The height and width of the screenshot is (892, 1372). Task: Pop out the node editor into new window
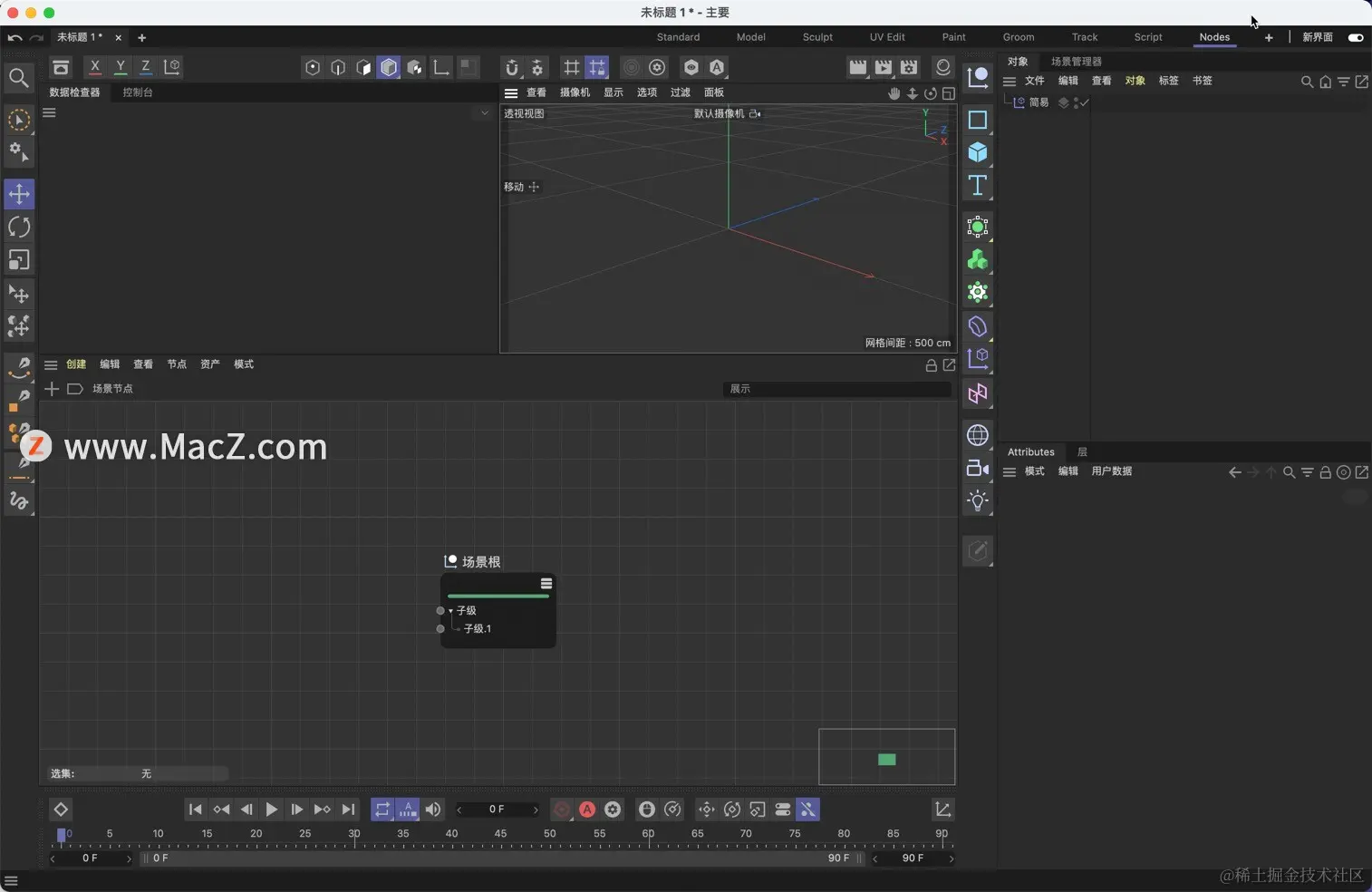[949, 364]
